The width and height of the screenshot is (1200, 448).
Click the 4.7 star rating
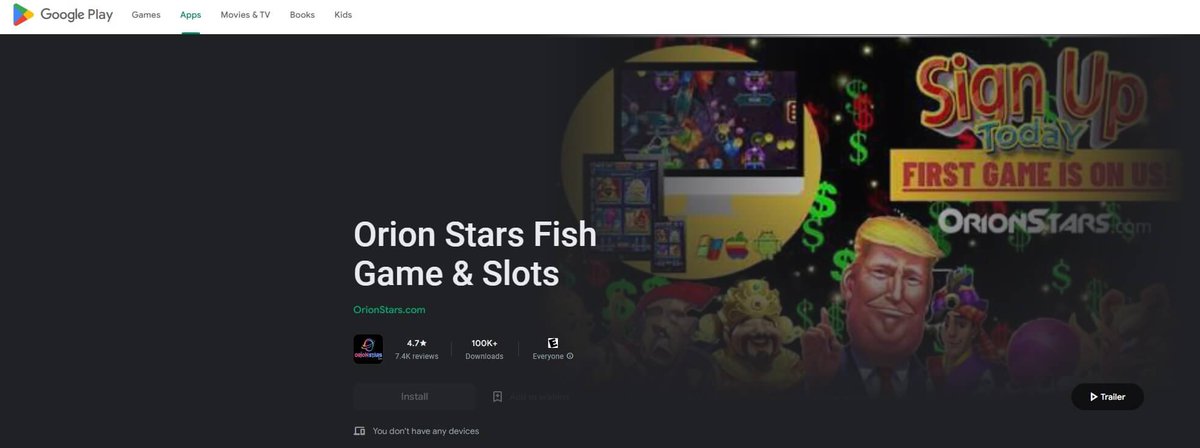[417, 342]
